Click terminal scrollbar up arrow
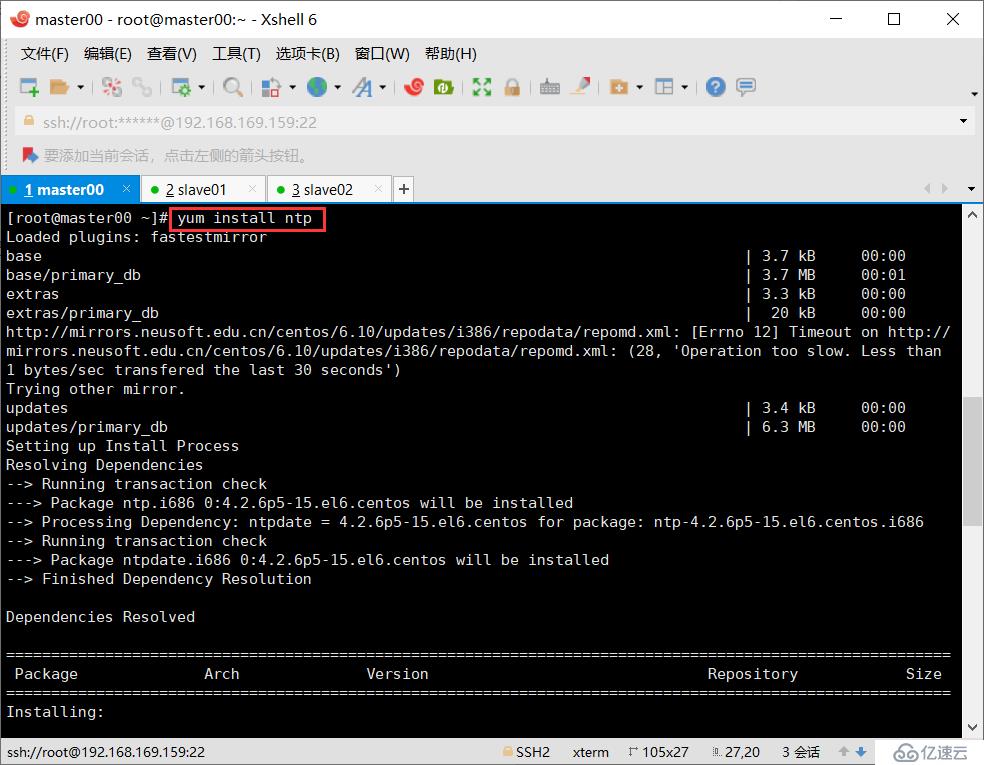This screenshot has width=984, height=765. click(972, 215)
